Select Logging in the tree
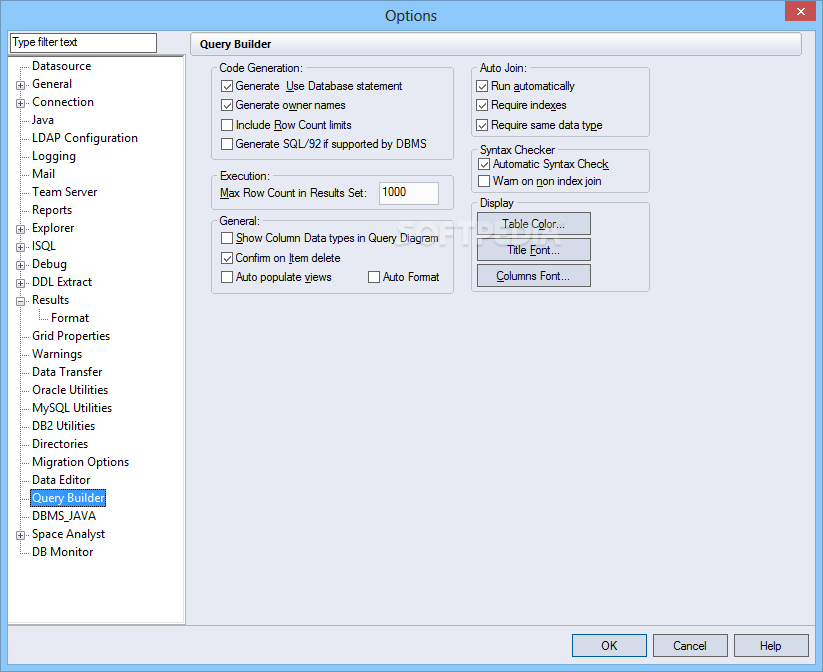The image size is (823, 672). pos(54,156)
